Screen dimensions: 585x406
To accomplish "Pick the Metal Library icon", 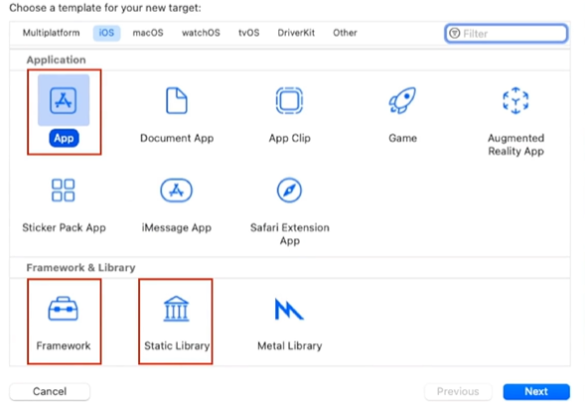I will (289, 309).
